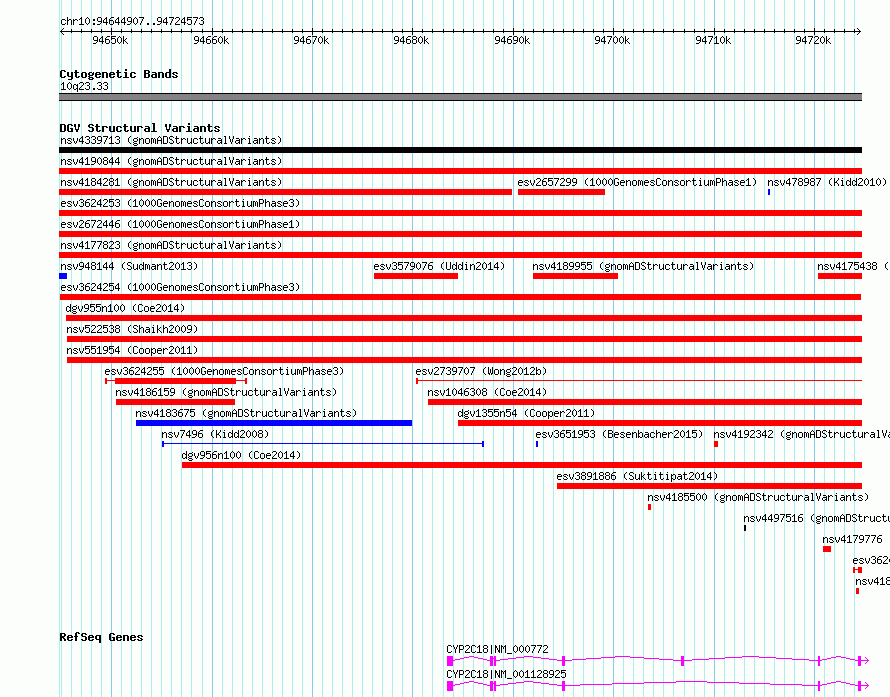Image resolution: width=890 pixels, height=697 pixels.
Task: Click the red nsv4189955 variant bar
Action: (576, 276)
